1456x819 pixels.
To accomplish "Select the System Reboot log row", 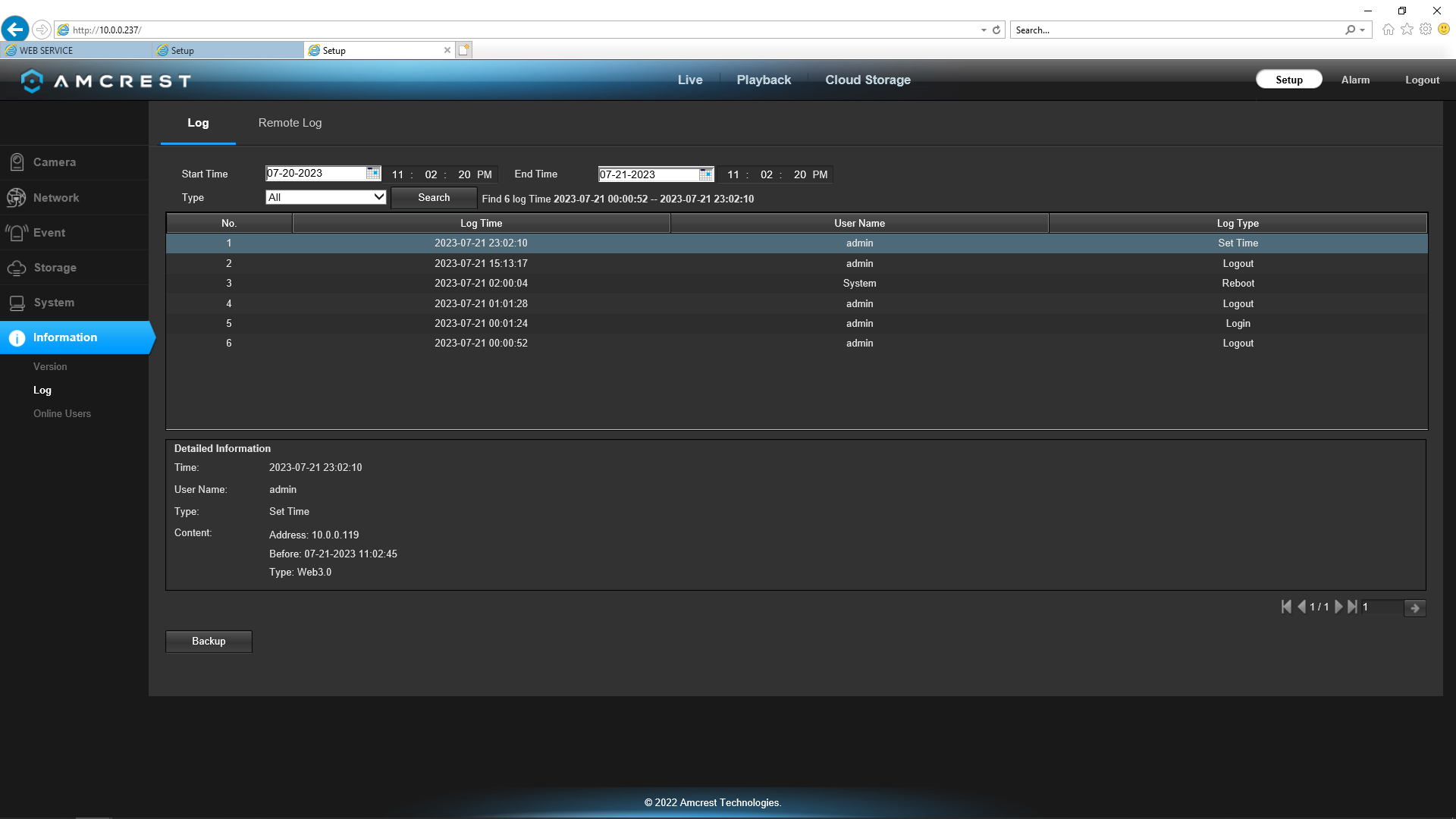I will (x=796, y=283).
